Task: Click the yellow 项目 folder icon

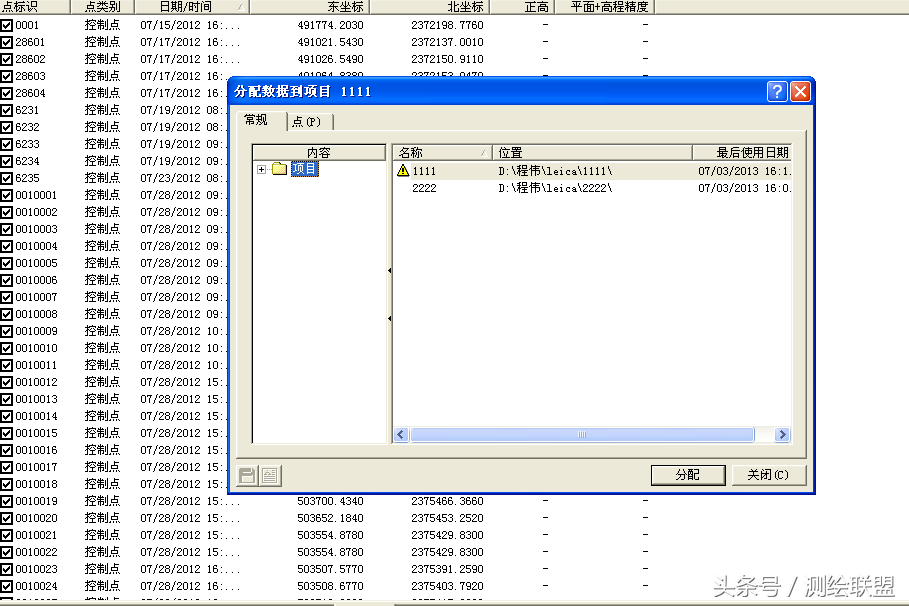Action: [x=279, y=169]
